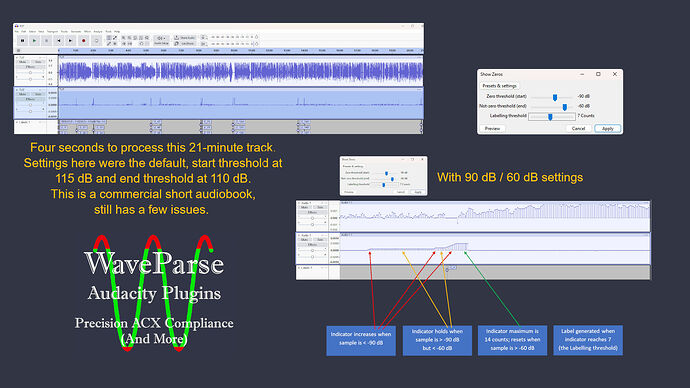This screenshot has height=388, width=690.
Task: Open Effects for first Audio 1 track, lower window
Action: click(312, 212)
